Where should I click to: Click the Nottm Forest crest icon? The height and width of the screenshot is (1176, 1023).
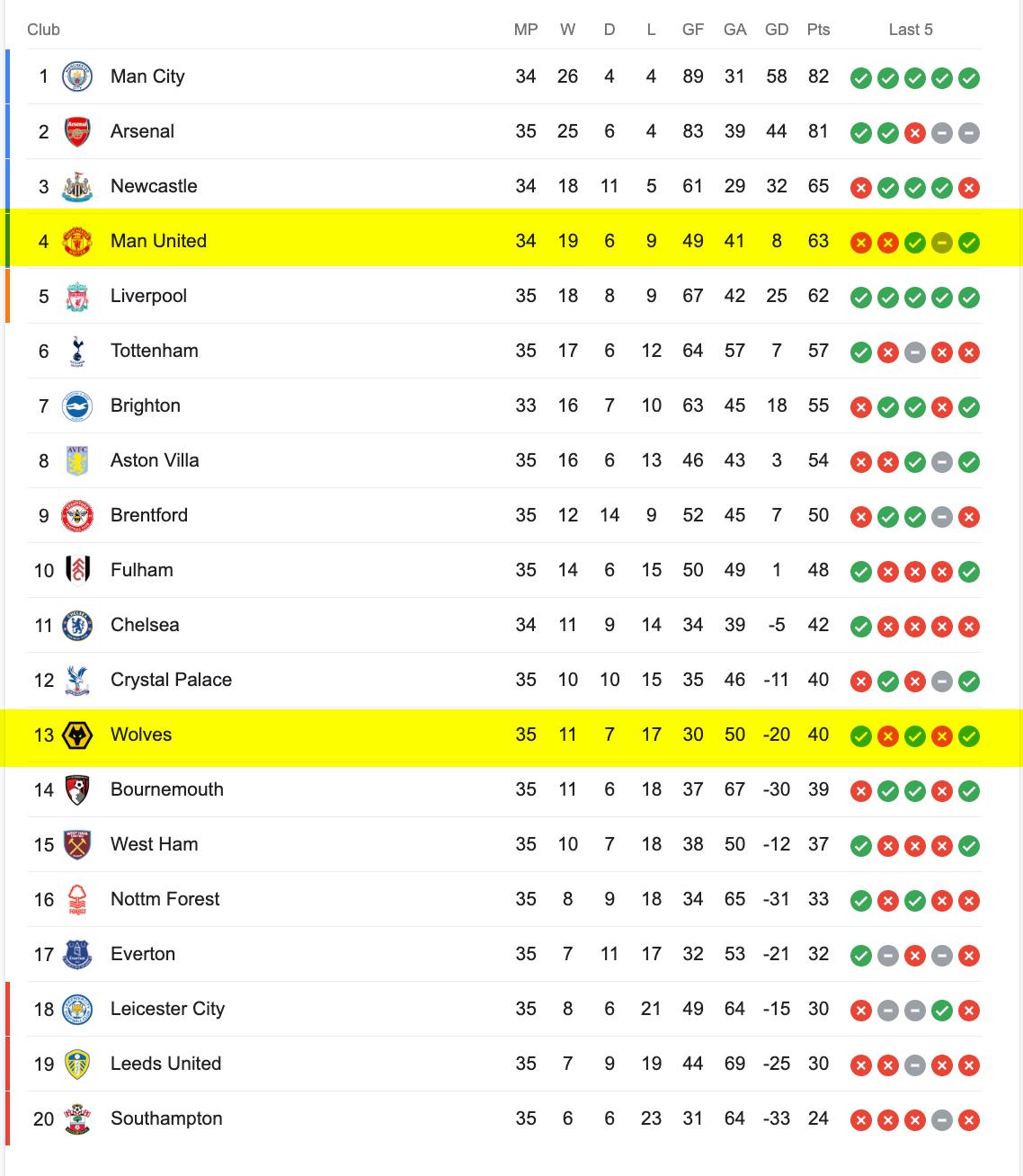(77, 899)
